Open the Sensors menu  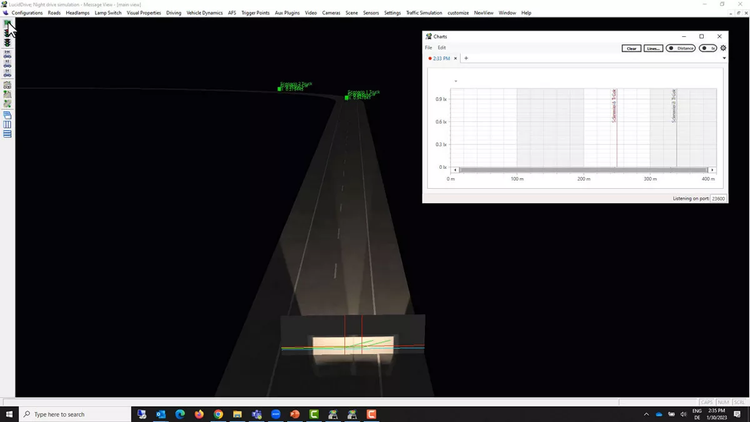[x=371, y=13]
